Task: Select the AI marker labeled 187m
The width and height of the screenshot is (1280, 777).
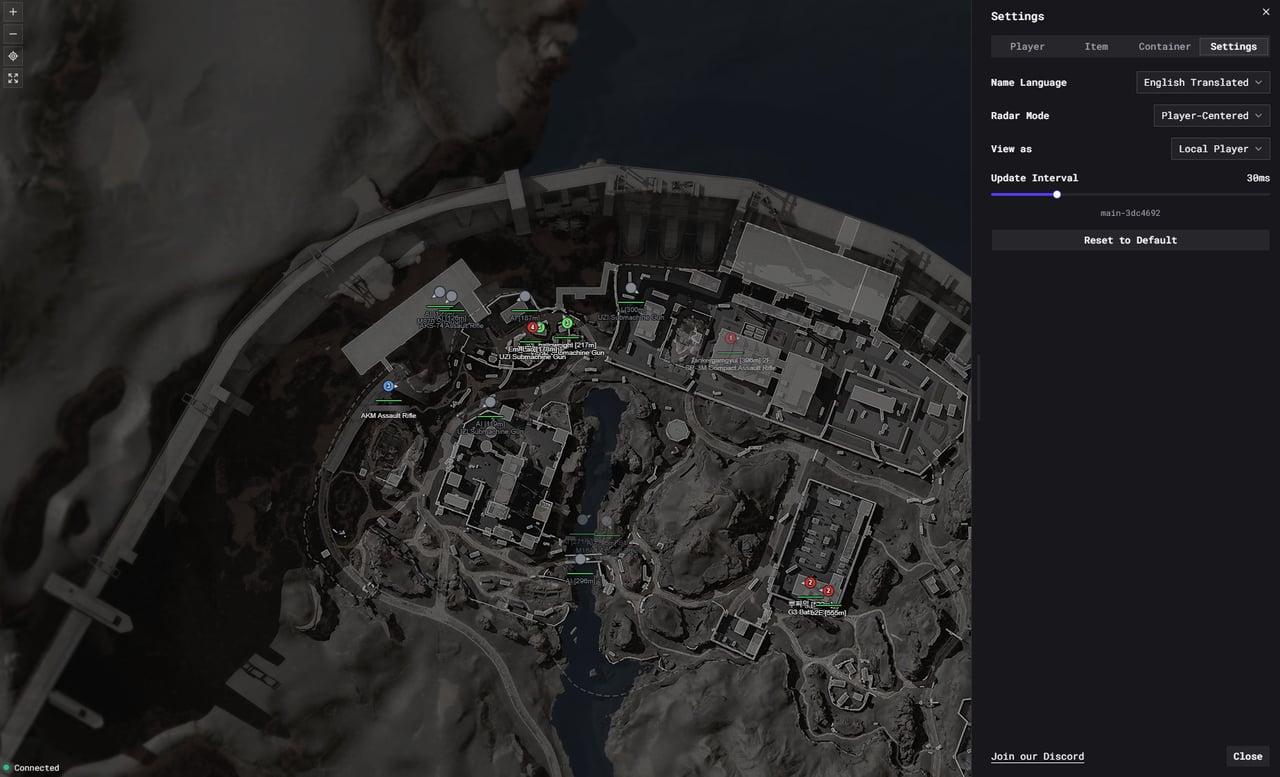Action: pyautogui.click(x=525, y=297)
